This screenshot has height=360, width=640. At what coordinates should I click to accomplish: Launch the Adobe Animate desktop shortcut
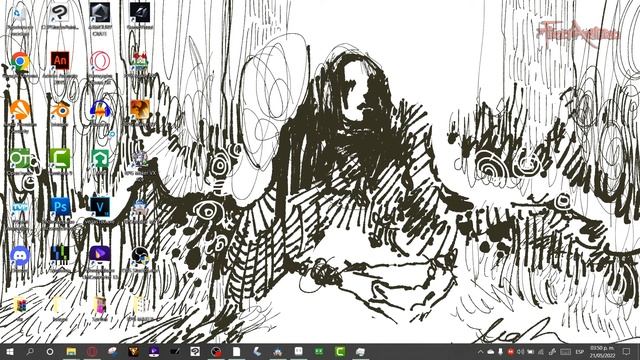60,61
